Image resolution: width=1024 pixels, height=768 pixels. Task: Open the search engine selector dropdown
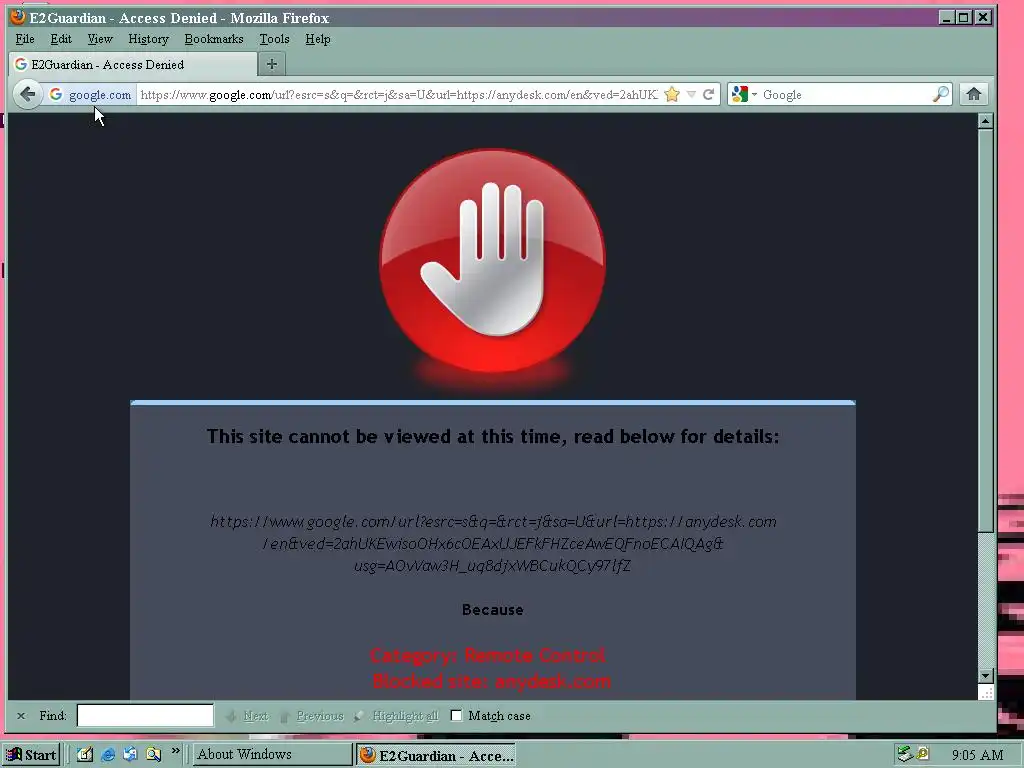pos(744,95)
